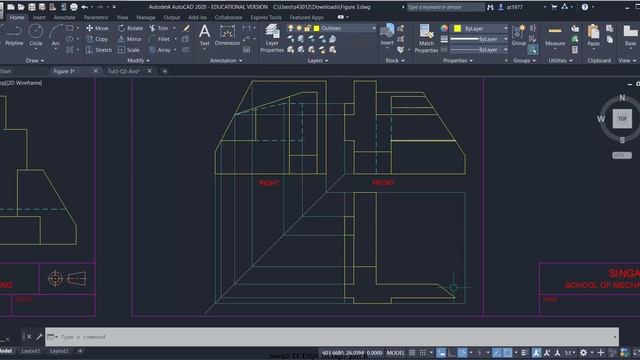The image size is (640, 360).
Task: Open the Layer Properties manager
Action: pos(272,38)
